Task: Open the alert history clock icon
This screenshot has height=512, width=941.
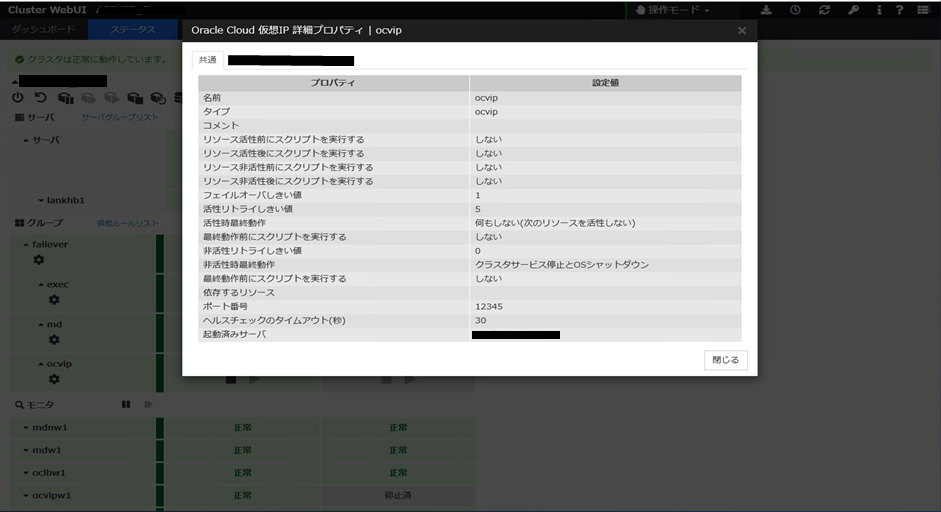Action: click(794, 10)
